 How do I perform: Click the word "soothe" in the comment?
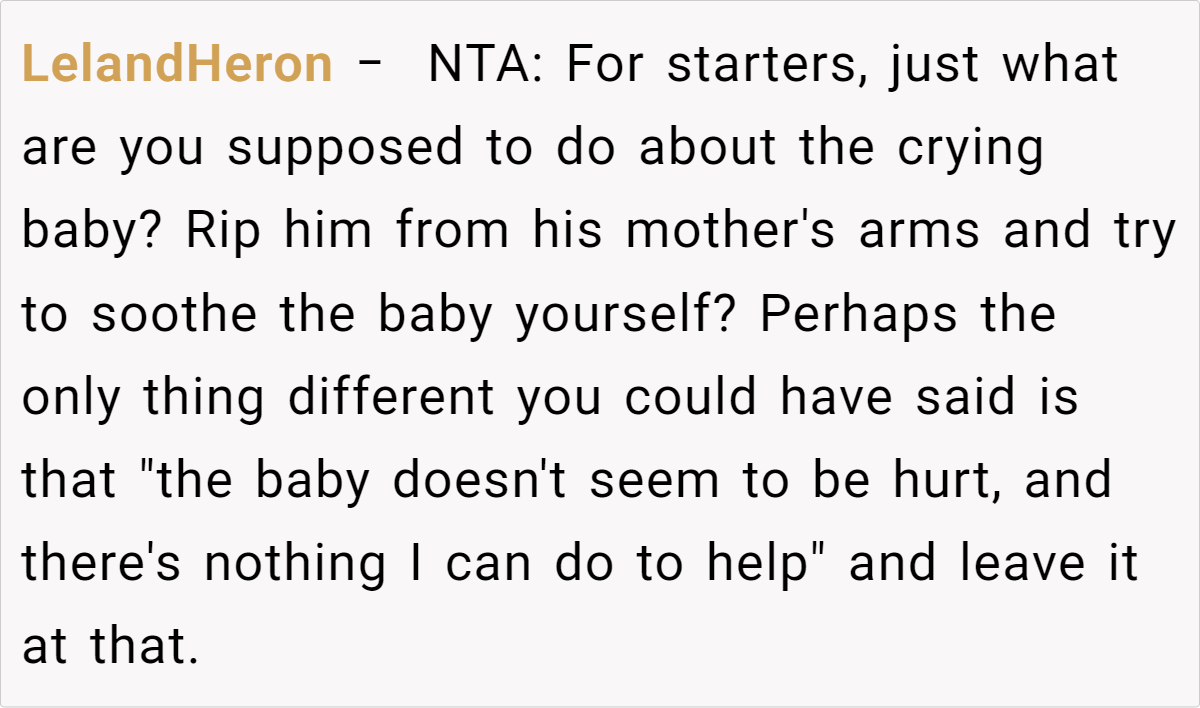click(178, 315)
